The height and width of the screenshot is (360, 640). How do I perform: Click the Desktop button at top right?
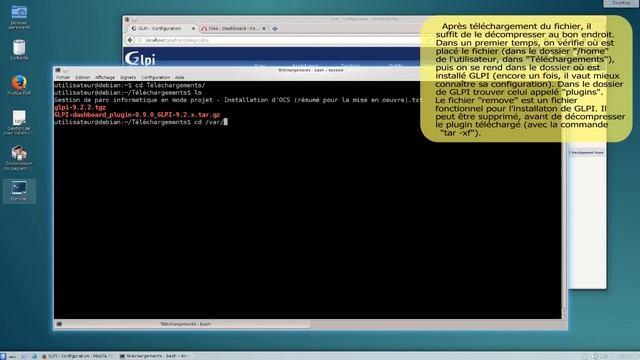(621, 3)
